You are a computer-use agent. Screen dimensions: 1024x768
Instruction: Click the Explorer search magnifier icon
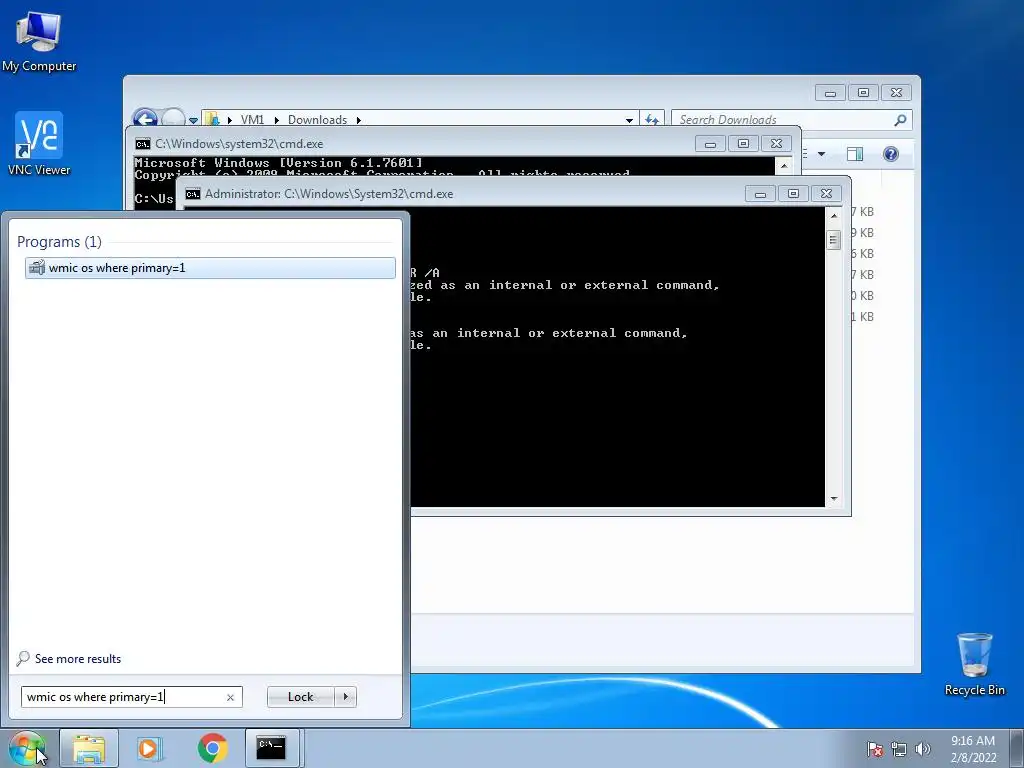pos(900,120)
